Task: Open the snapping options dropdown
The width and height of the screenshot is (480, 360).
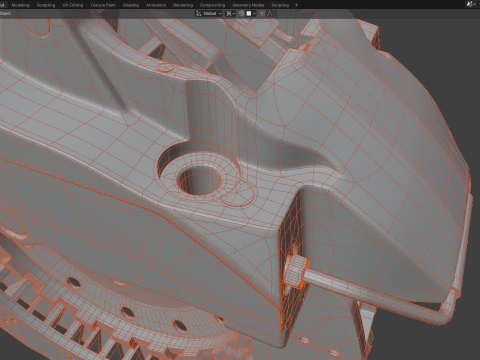Action: [x=251, y=14]
